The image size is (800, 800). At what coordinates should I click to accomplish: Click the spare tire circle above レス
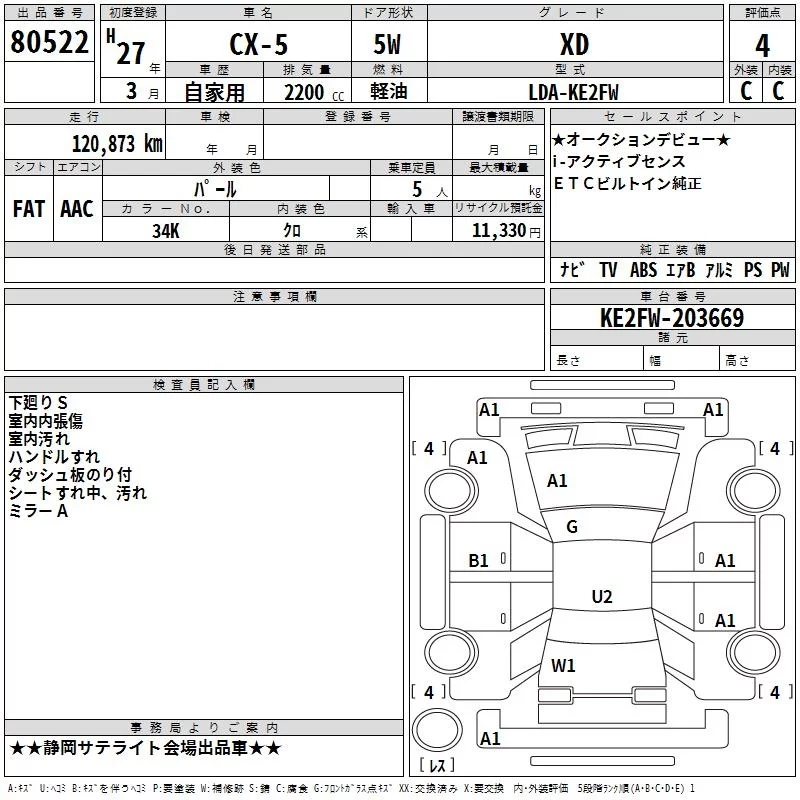point(437,730)
